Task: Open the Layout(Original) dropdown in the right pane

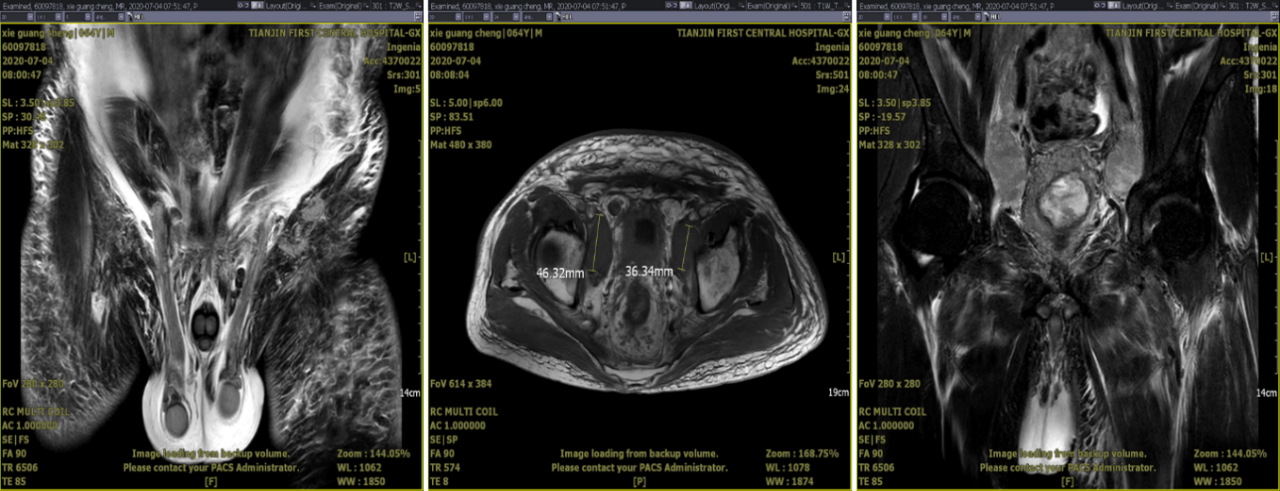Action: click(x=1148, y=5)
